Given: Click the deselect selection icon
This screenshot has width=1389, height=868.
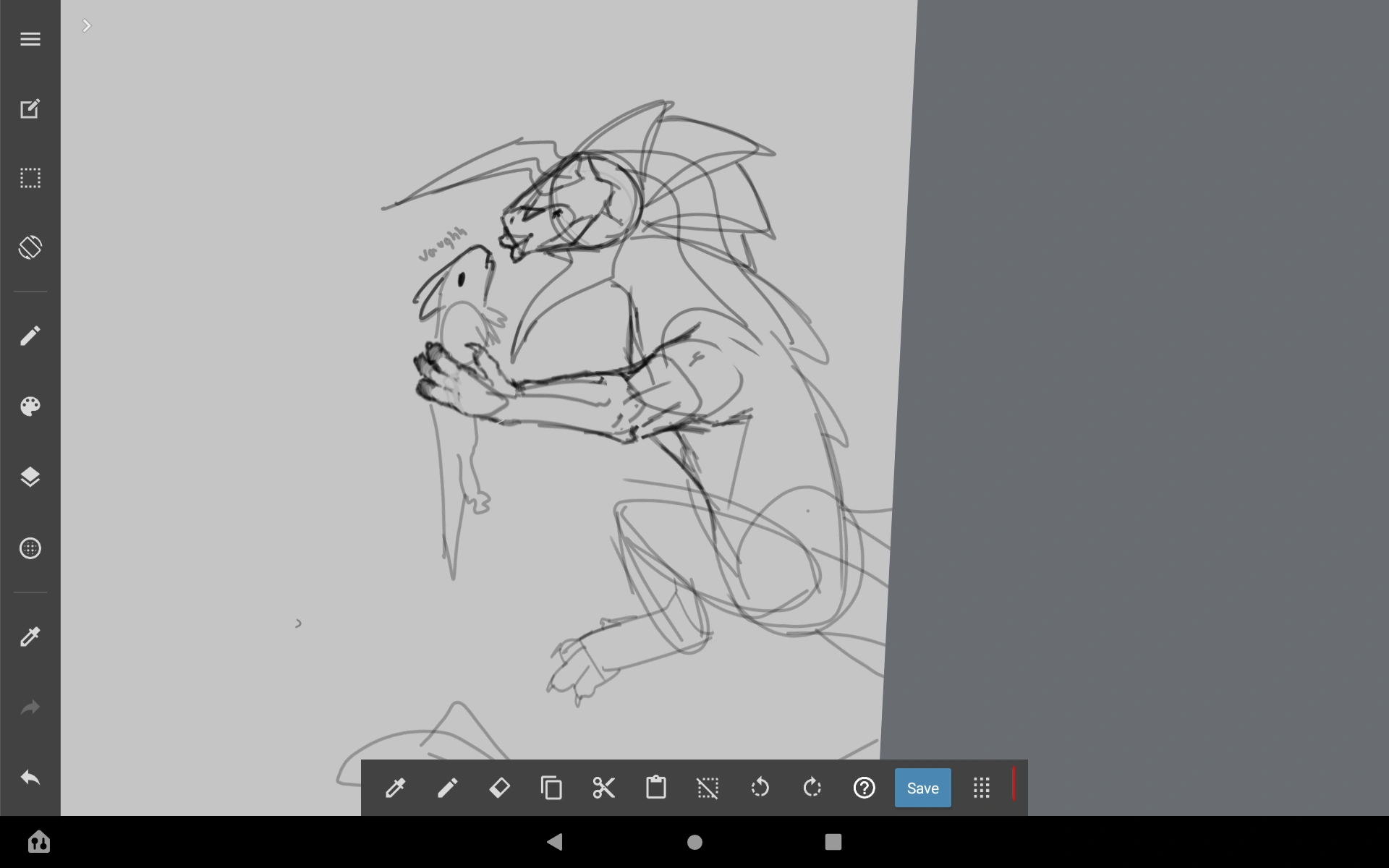Looking at the screenshot, I should (708, 788).
